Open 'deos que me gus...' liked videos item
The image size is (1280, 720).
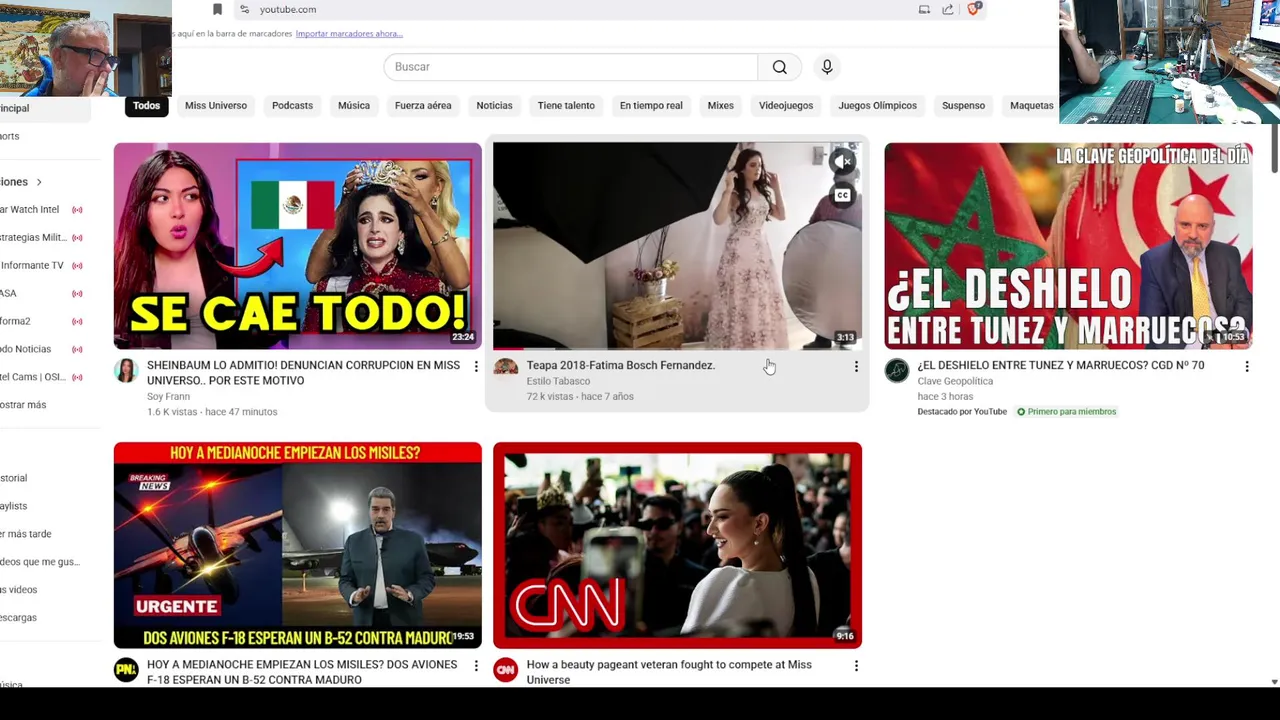[40, 562]
